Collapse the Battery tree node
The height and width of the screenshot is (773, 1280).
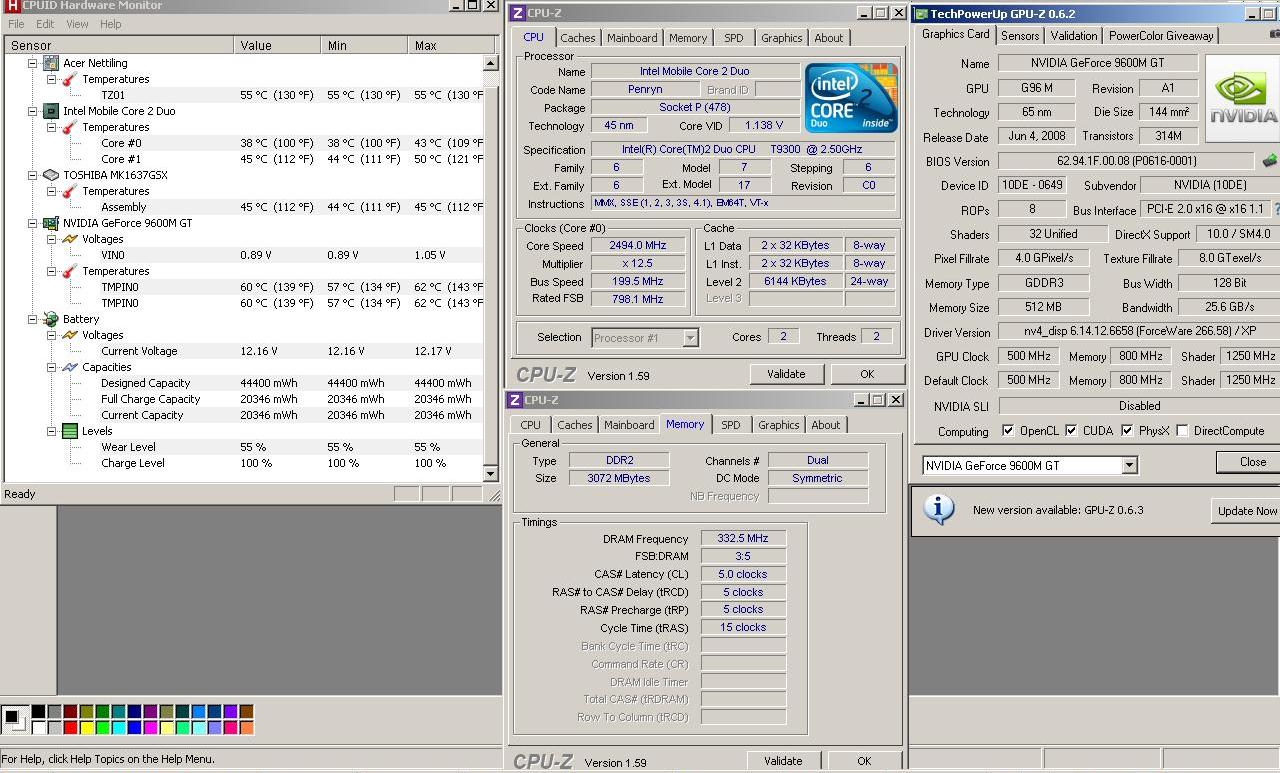[x=33, y=319]
